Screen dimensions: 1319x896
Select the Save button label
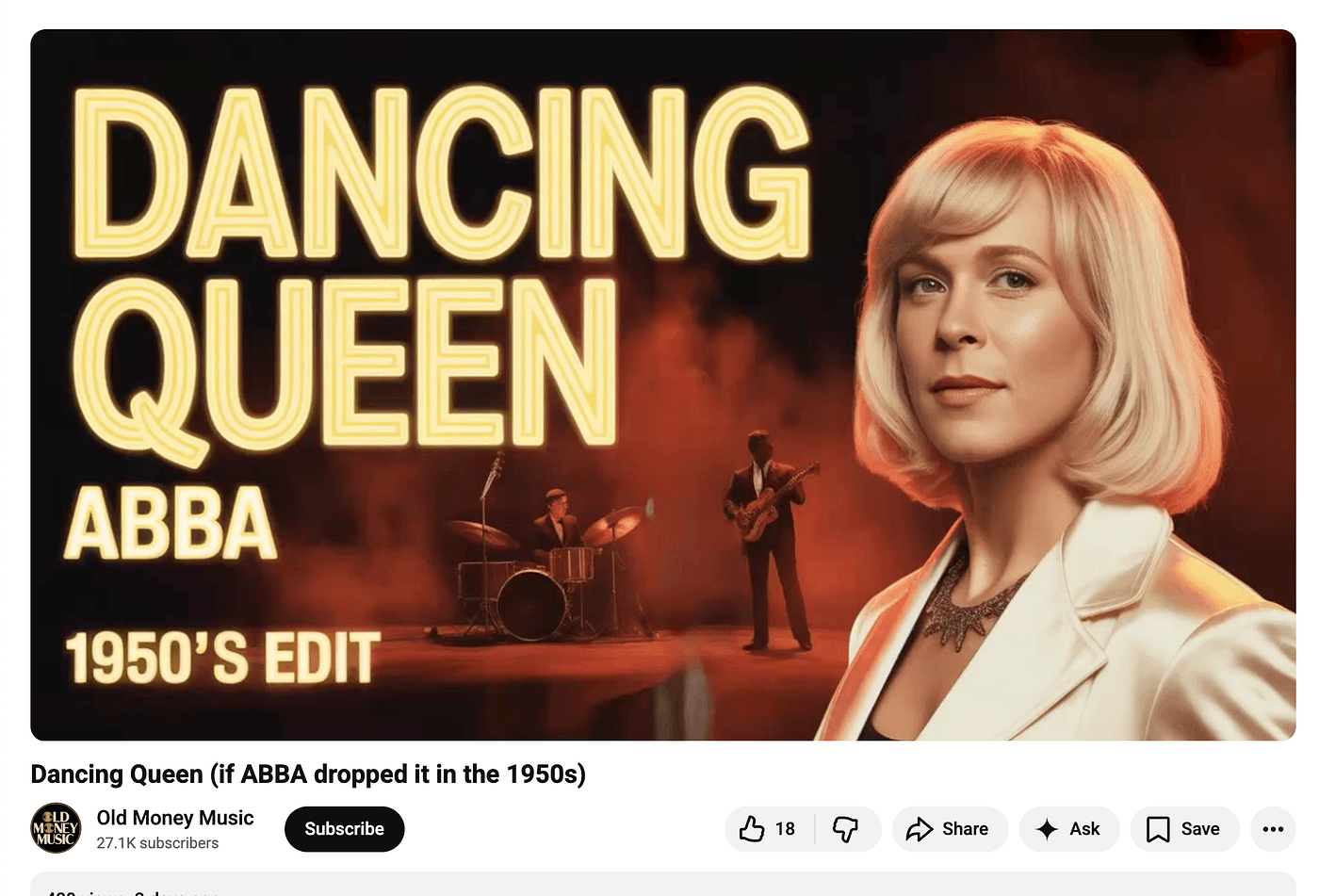(1200, 829)
